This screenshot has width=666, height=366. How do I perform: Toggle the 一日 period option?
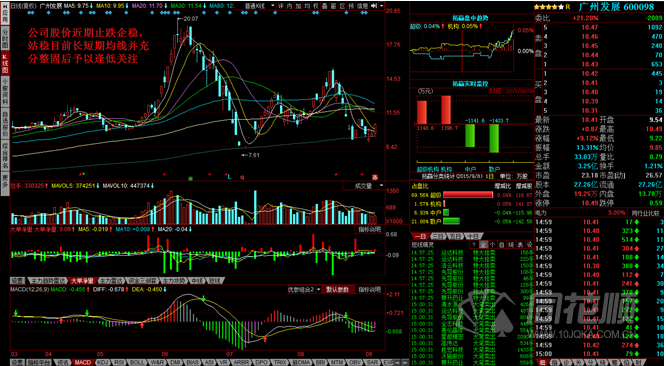[420, 236]
